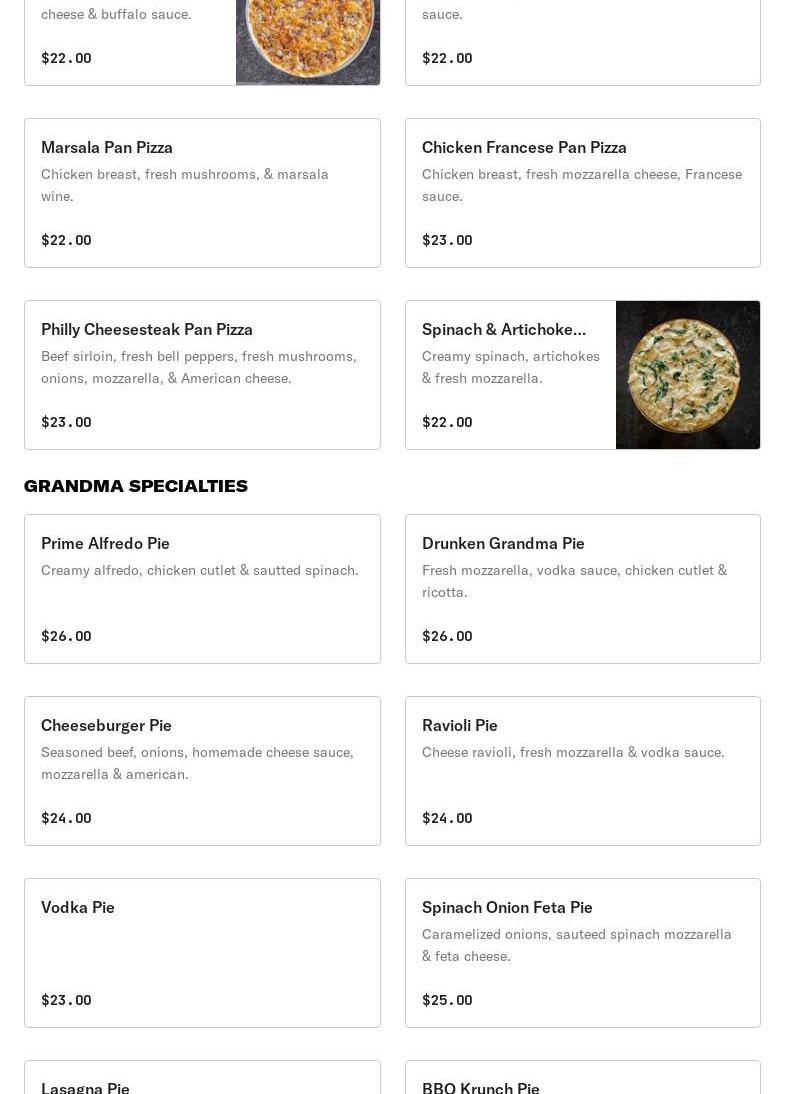
Task: Click the Spinach & Artichoke title text
Action: 504,329
